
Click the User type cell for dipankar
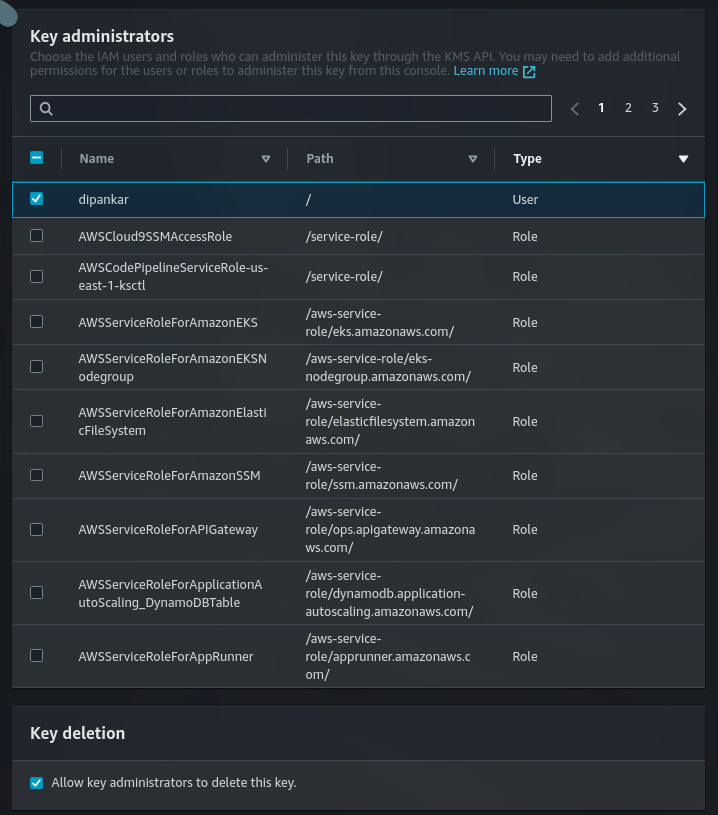(x=525, y=200)
